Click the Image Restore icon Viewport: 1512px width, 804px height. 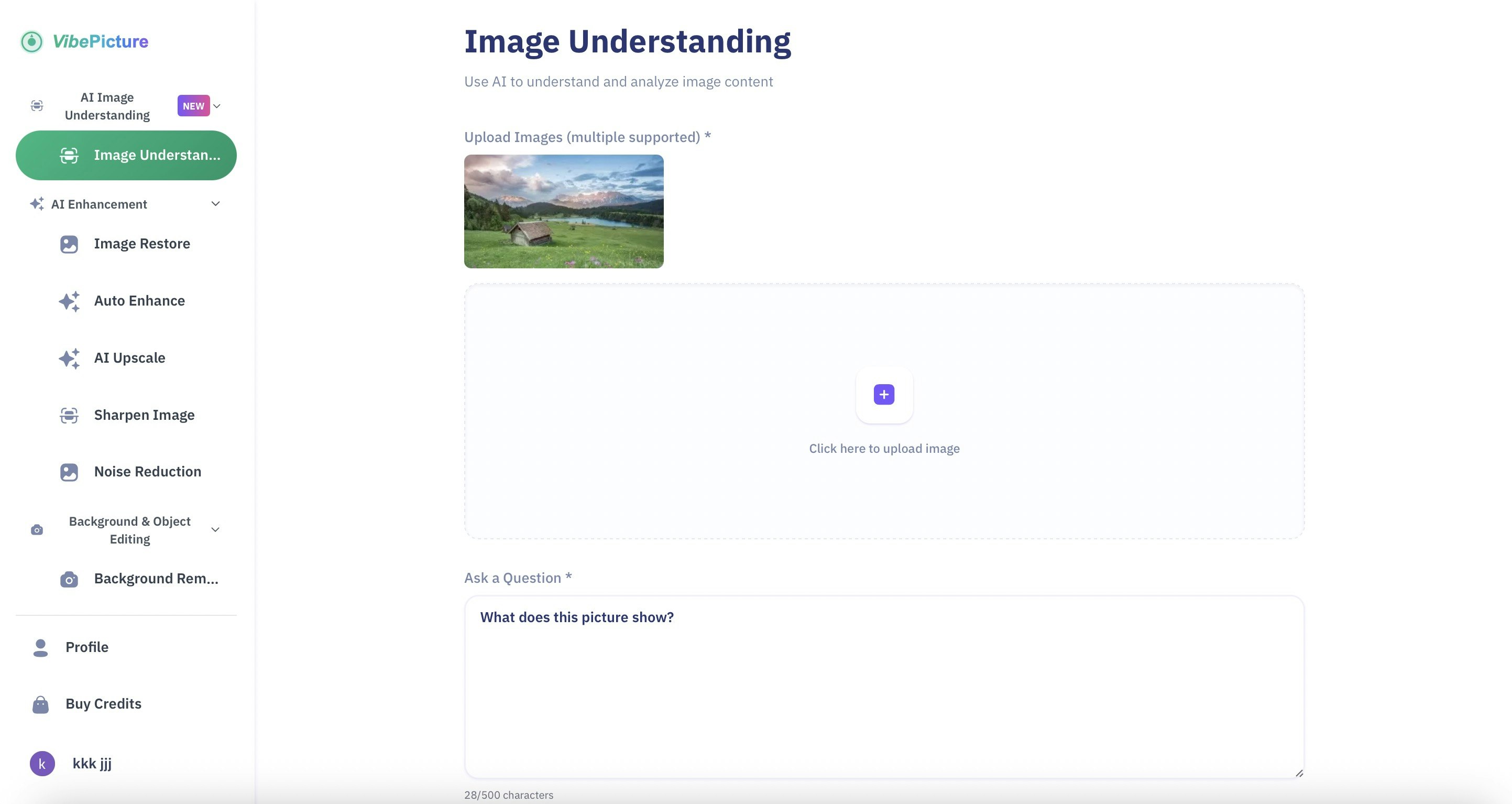(x=69, y=244)
